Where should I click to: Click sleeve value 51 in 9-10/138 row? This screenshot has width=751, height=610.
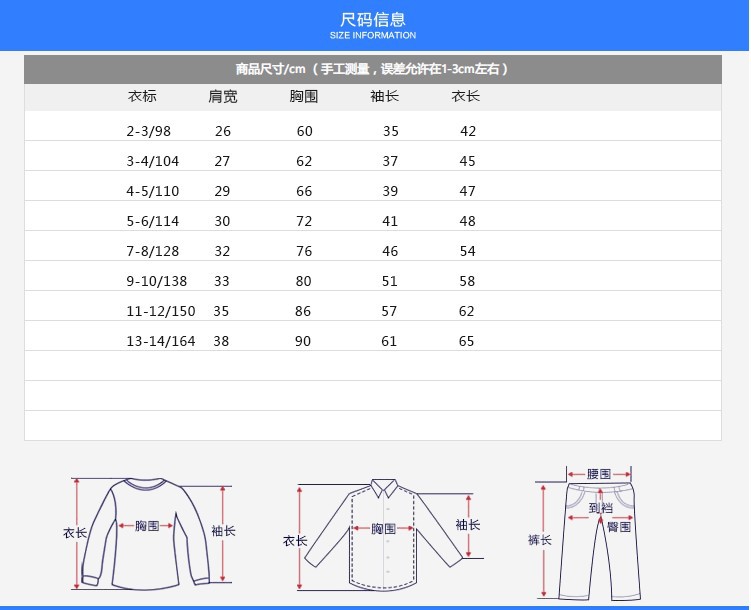coord(390,281)
